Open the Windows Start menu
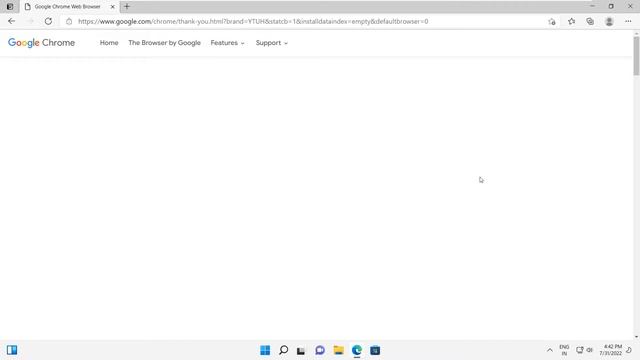Image resolution: width=640 pixels, height=360 pixels. (x=265, y=350)
